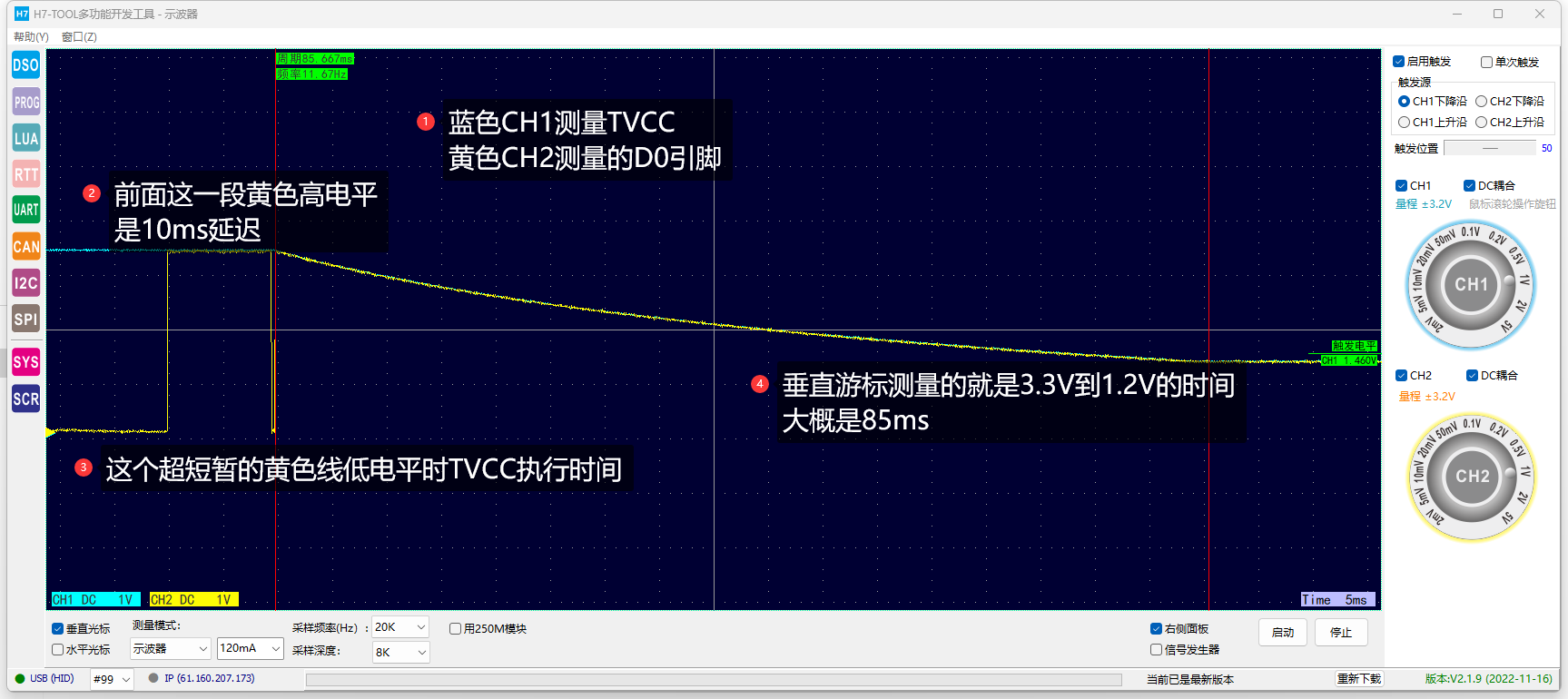Toggle CH2 DC coupling checkbox
Screen dimensions: 1568x699
pos(1472,375)
